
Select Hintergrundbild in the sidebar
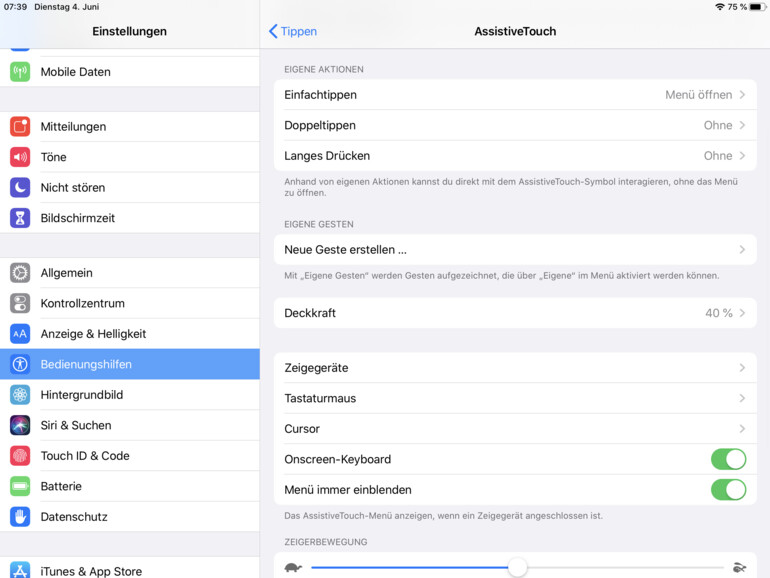(81, 395)
